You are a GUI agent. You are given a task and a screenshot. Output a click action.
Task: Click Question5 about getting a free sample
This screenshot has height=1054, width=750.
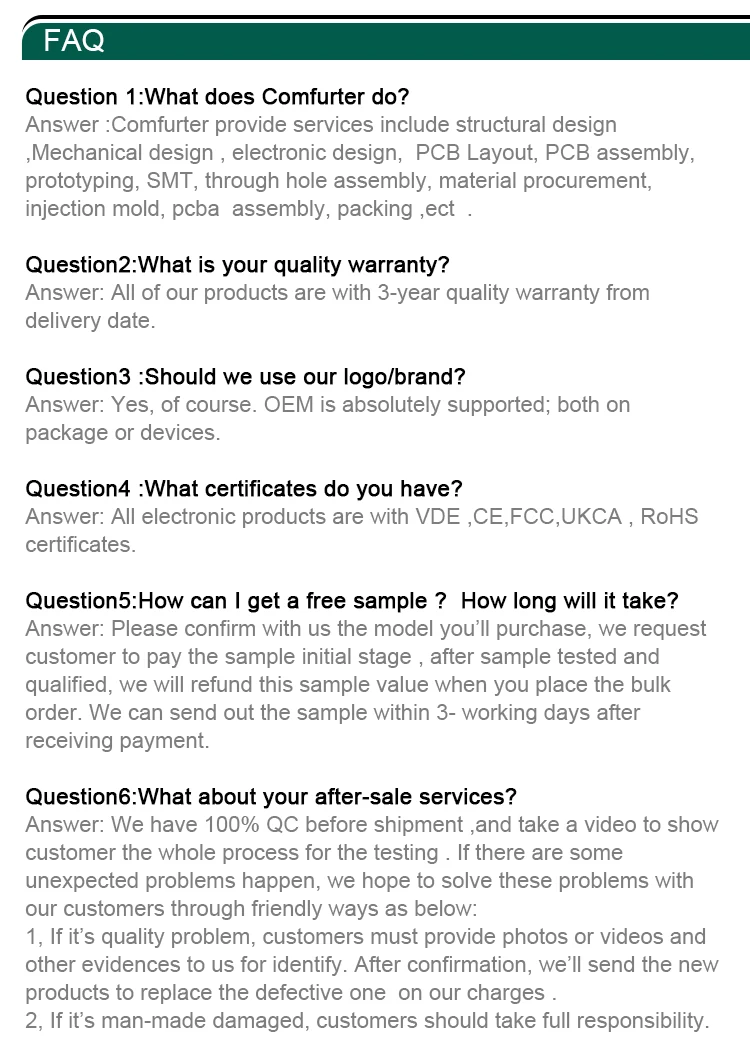235,601
